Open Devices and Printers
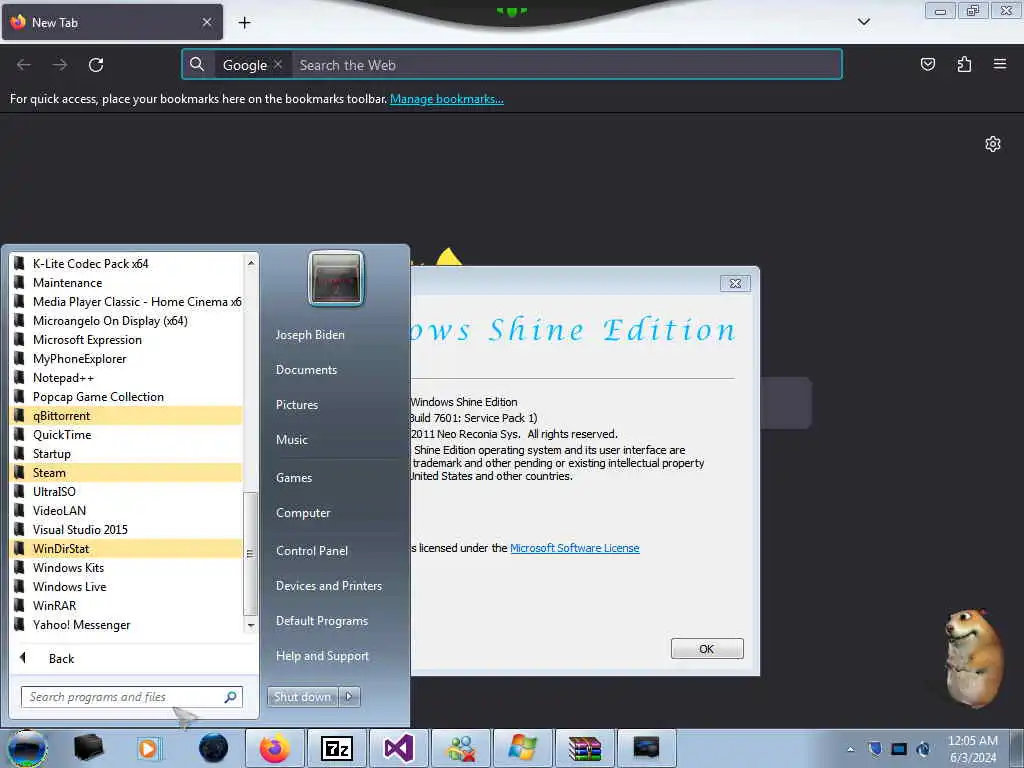This screenshot has width=1024, height=768. point(328,586)
